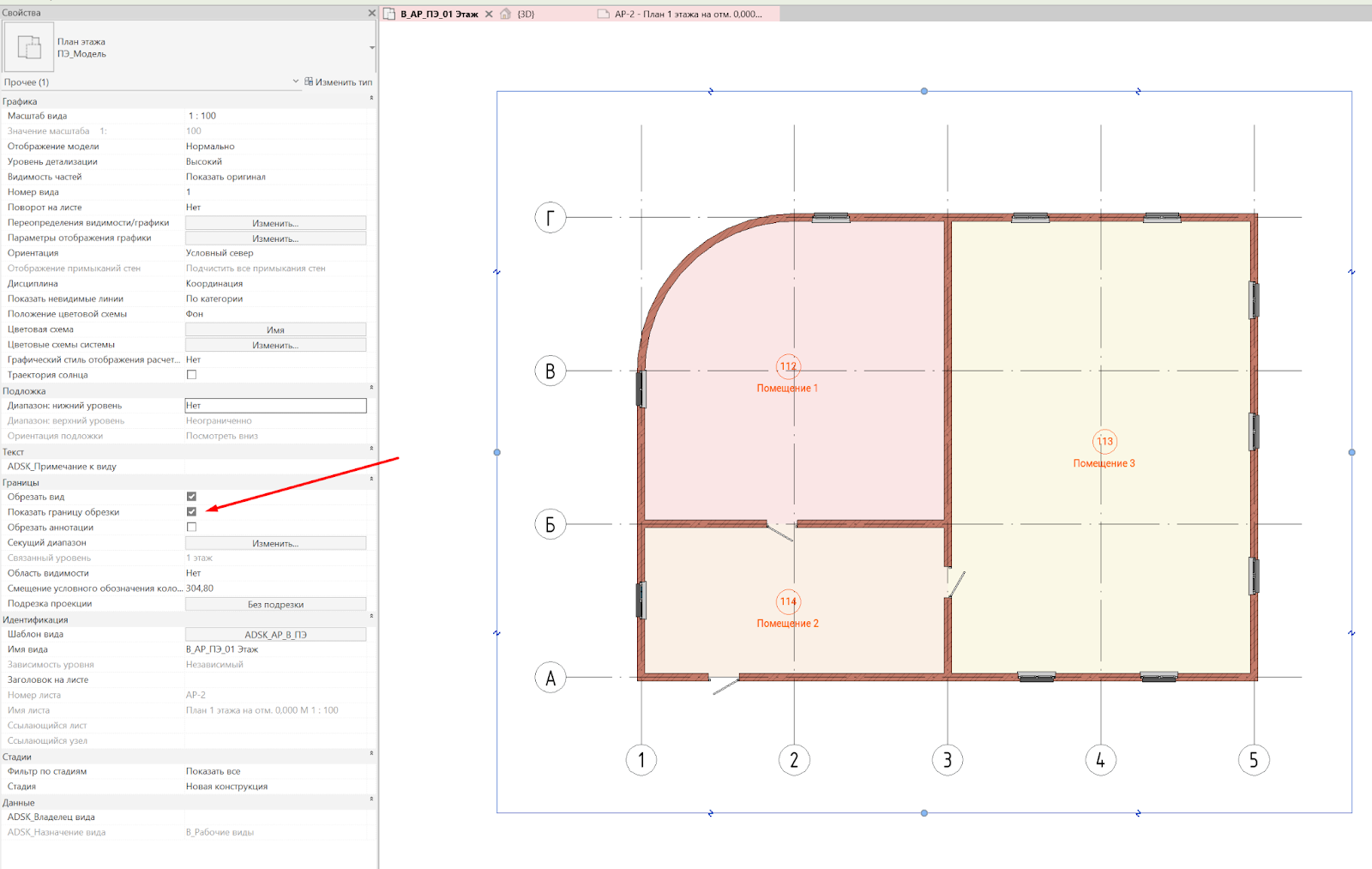Click the Цветовая схема "Имя" button
The height and width of the screenshot is (869, 1372).
click(275, 329)
